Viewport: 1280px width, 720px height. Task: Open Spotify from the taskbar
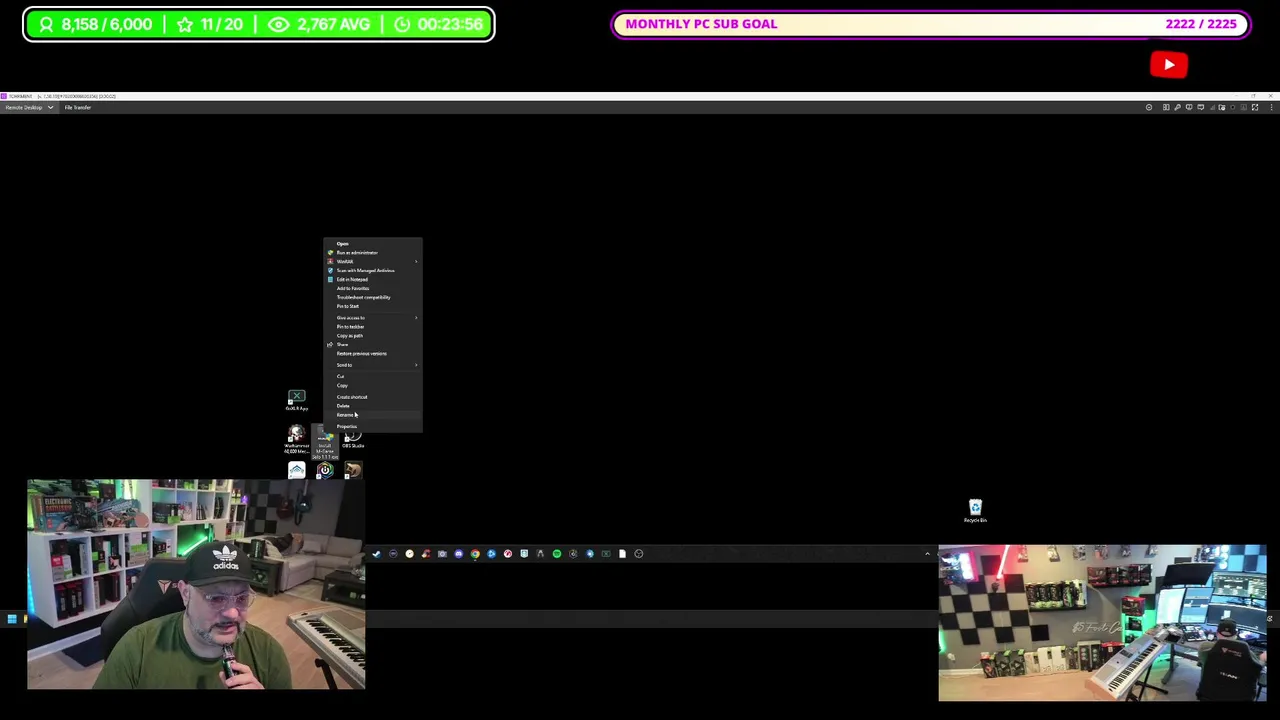pos(557,554)
